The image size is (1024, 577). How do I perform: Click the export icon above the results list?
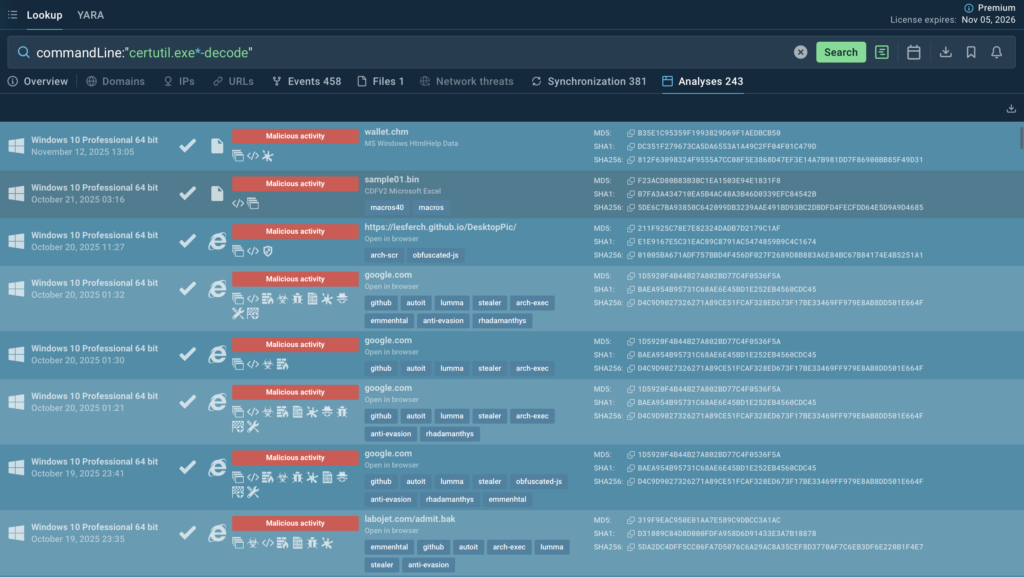point(1011,108)
